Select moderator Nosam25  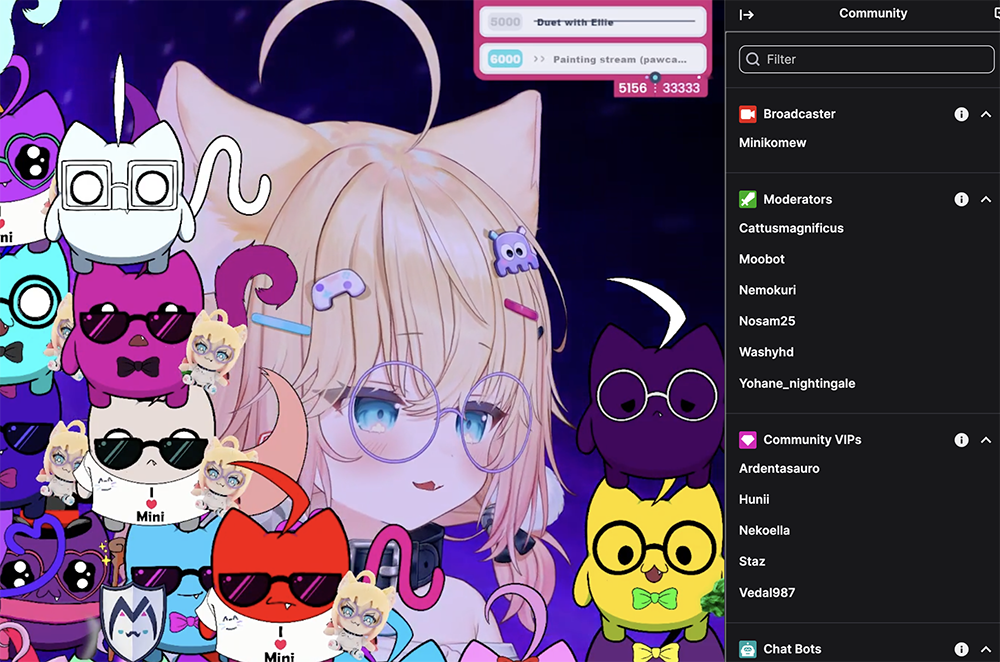tap(767, 321)
